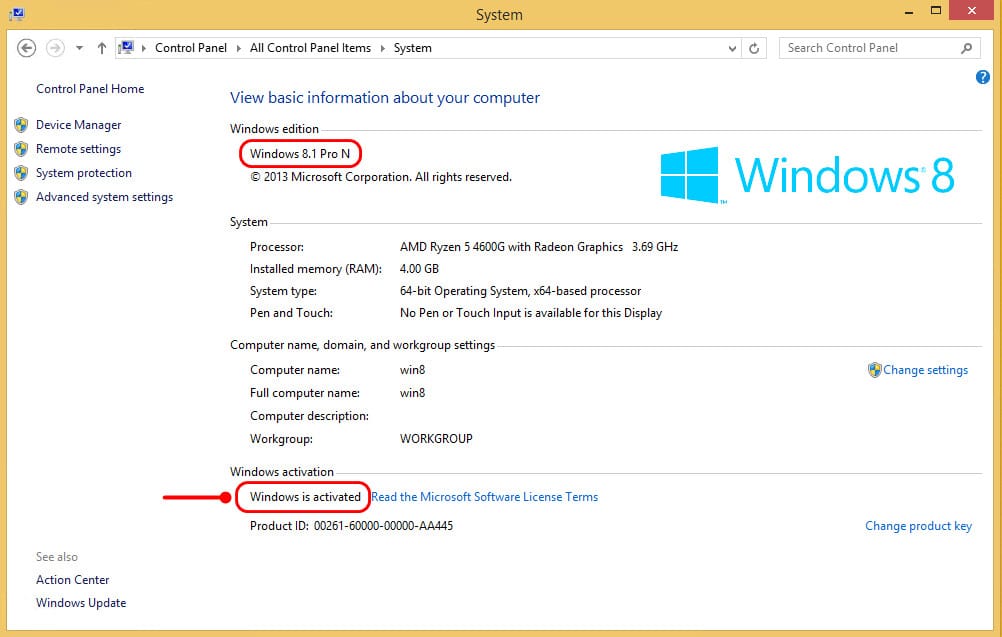Click the Product ID 00261-60000-00000-AA445

[x=383, y=526]
